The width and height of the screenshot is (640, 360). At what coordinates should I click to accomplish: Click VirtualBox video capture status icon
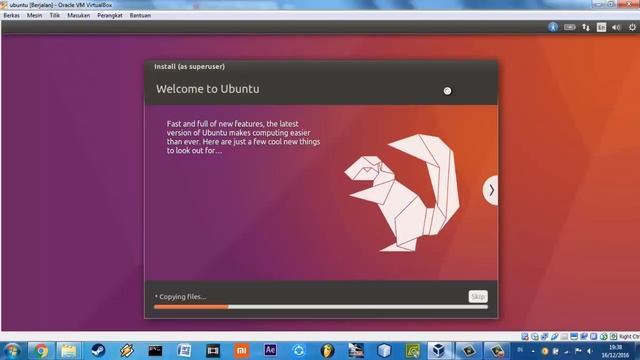(584, 337)
